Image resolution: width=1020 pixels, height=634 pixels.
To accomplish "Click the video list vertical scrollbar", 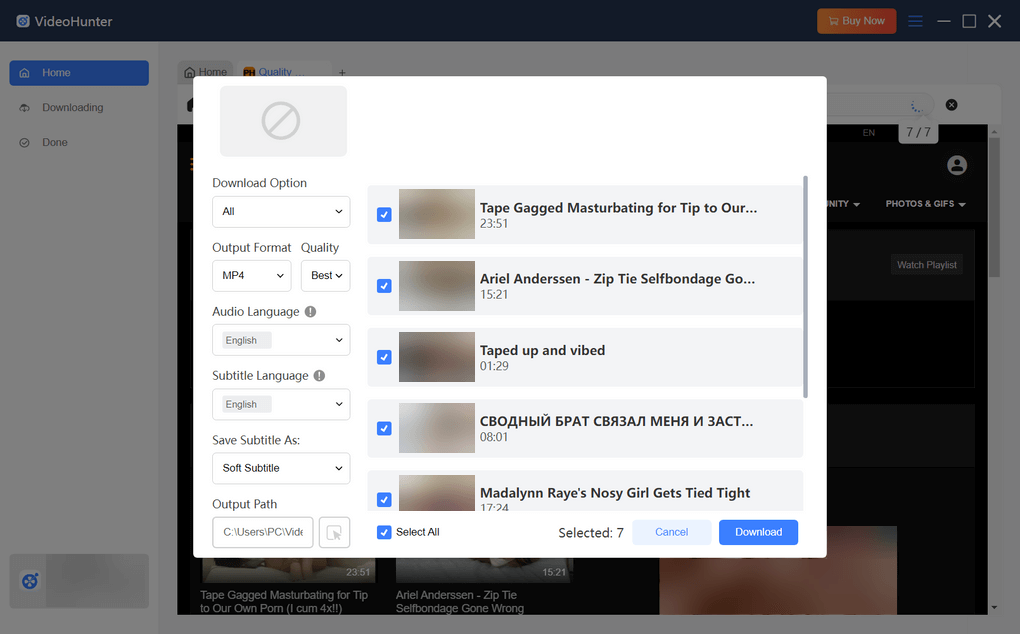I will [x=805, y=288].
